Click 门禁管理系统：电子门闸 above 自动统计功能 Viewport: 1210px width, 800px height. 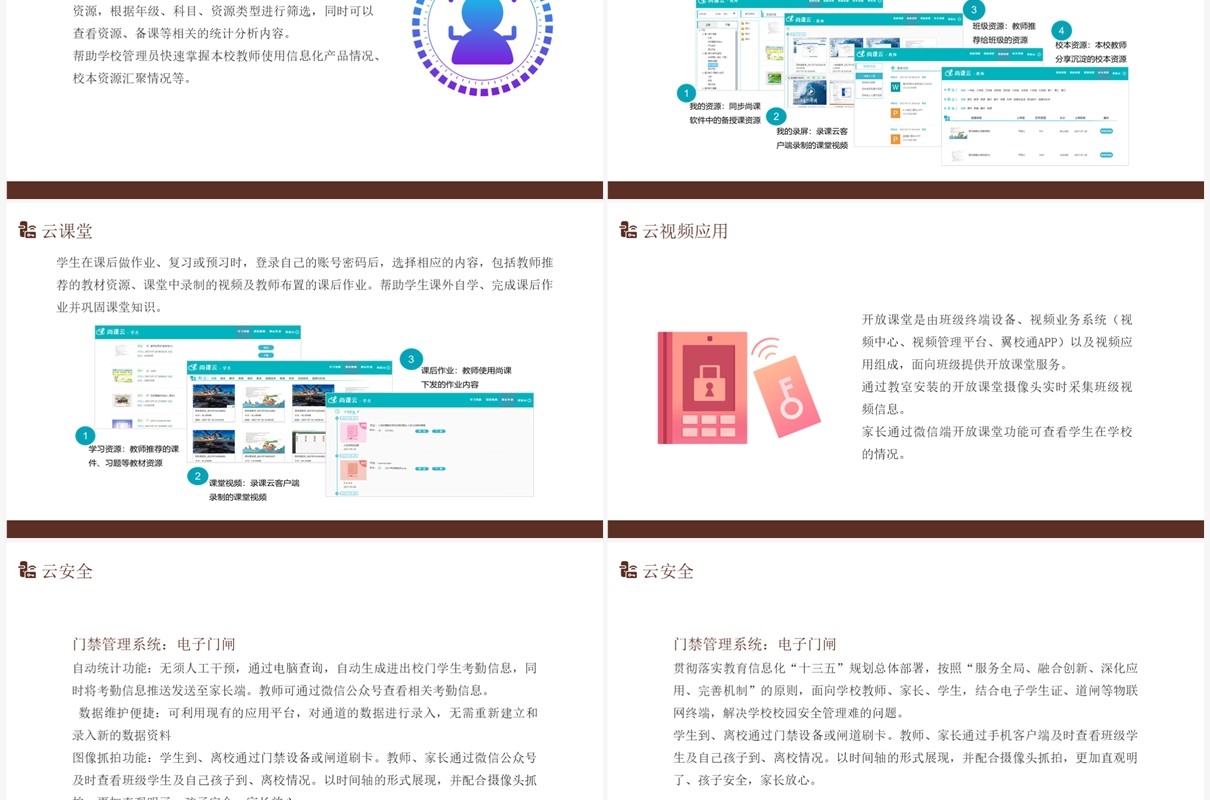click(x=154, y=644)
